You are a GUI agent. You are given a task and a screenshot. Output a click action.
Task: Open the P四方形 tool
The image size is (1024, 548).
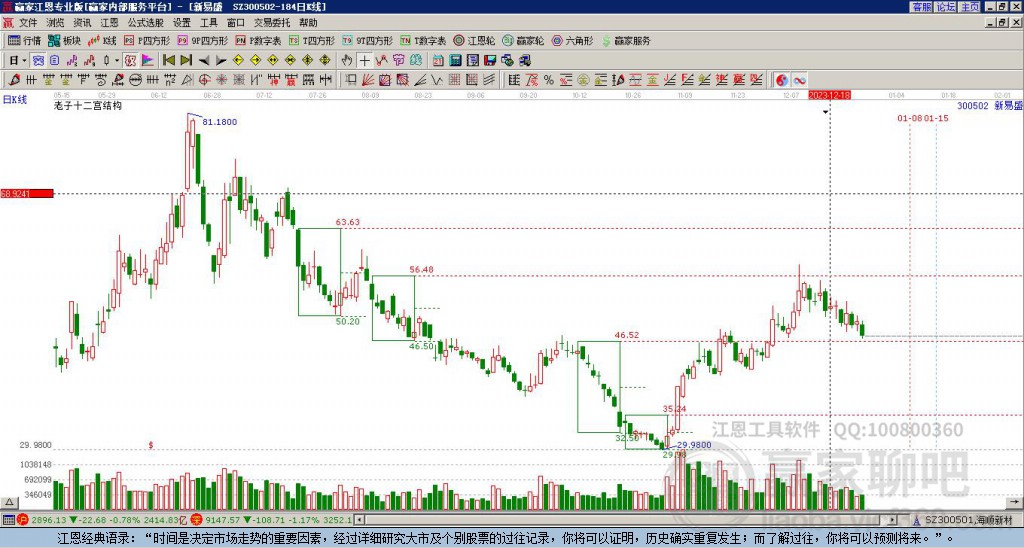(x=147, y=40)
